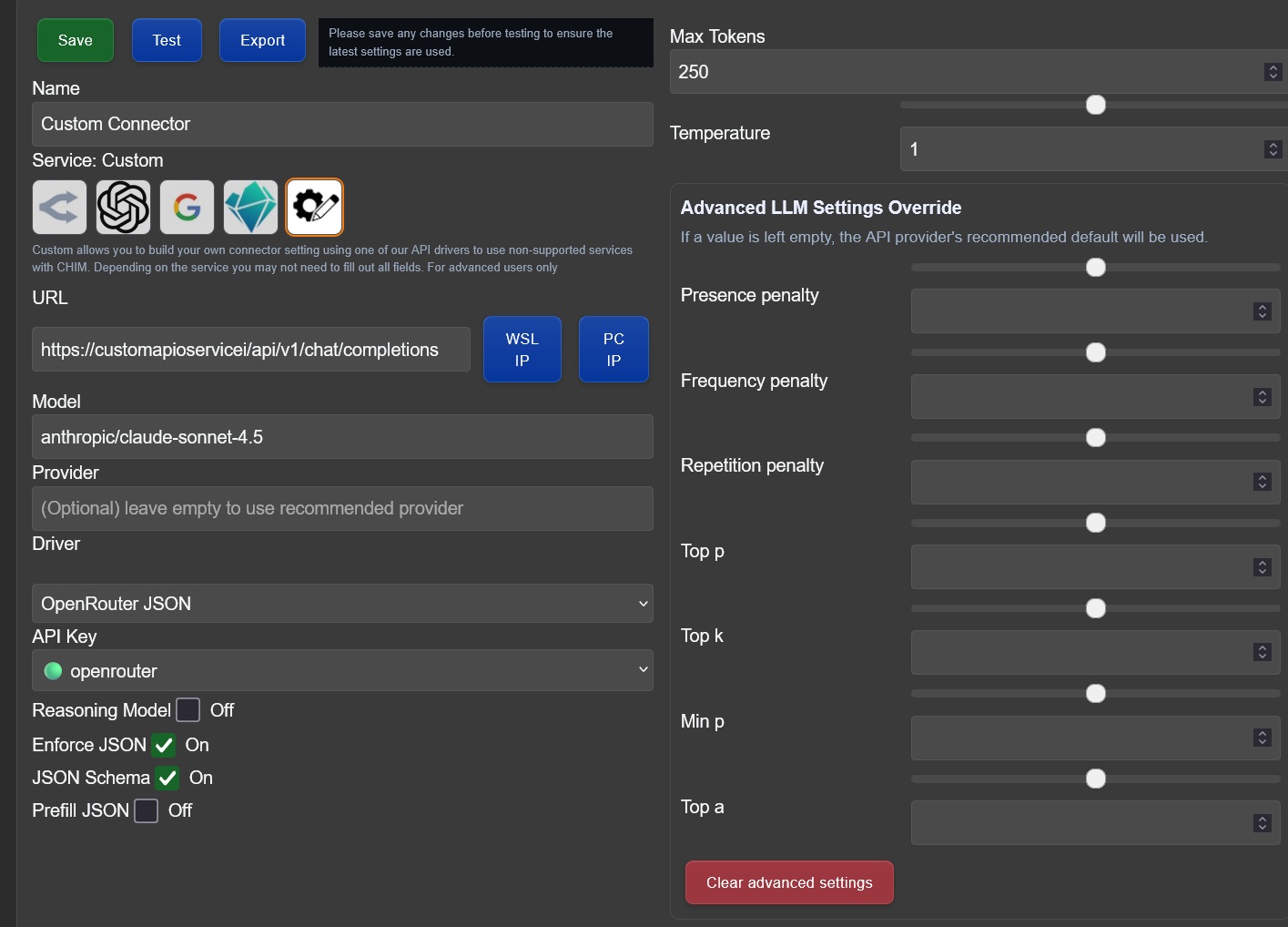Turn on the Prefill JSON checkbox

coord(147,811)
